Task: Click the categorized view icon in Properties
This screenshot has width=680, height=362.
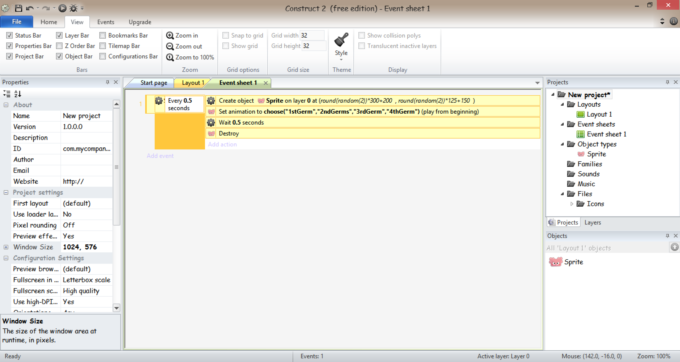Action: click(7, 94)
